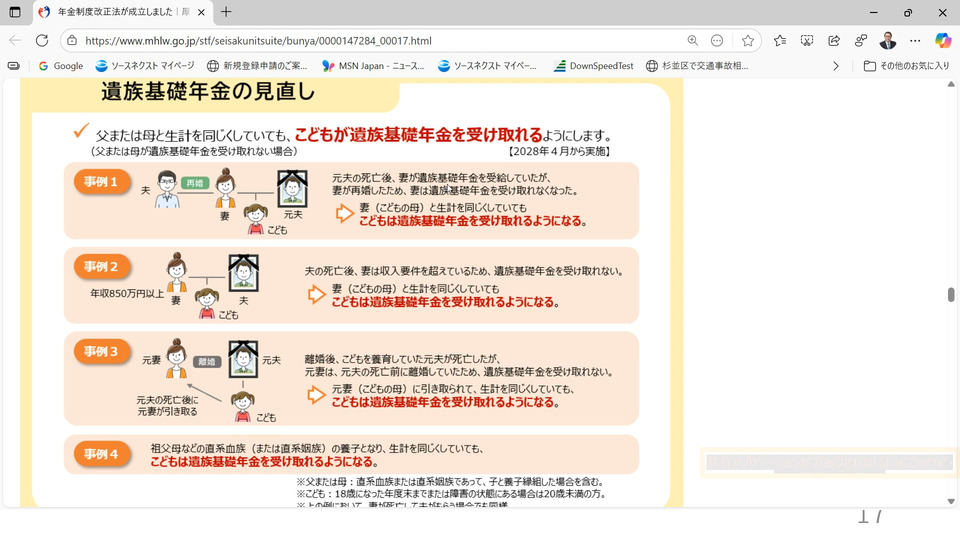Open the Share icon in toolbar

pyautogui.click(x=834, y=40)
